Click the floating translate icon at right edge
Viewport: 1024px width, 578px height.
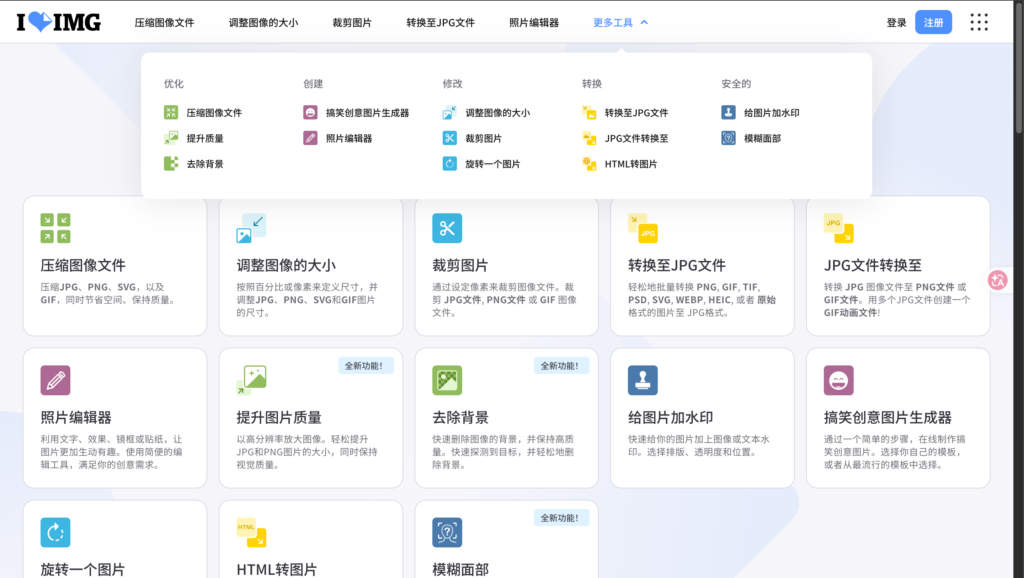pos(997,280)
